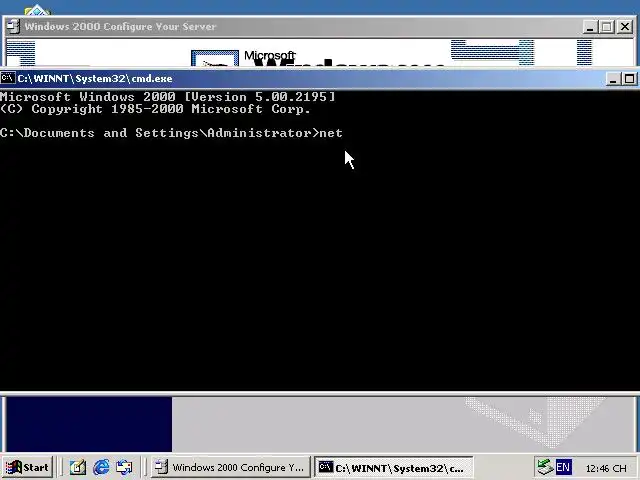This screenshot has height=480, width=640.
Task: Click the Show Desktop quick launch icon
Action: pos(78,467)
